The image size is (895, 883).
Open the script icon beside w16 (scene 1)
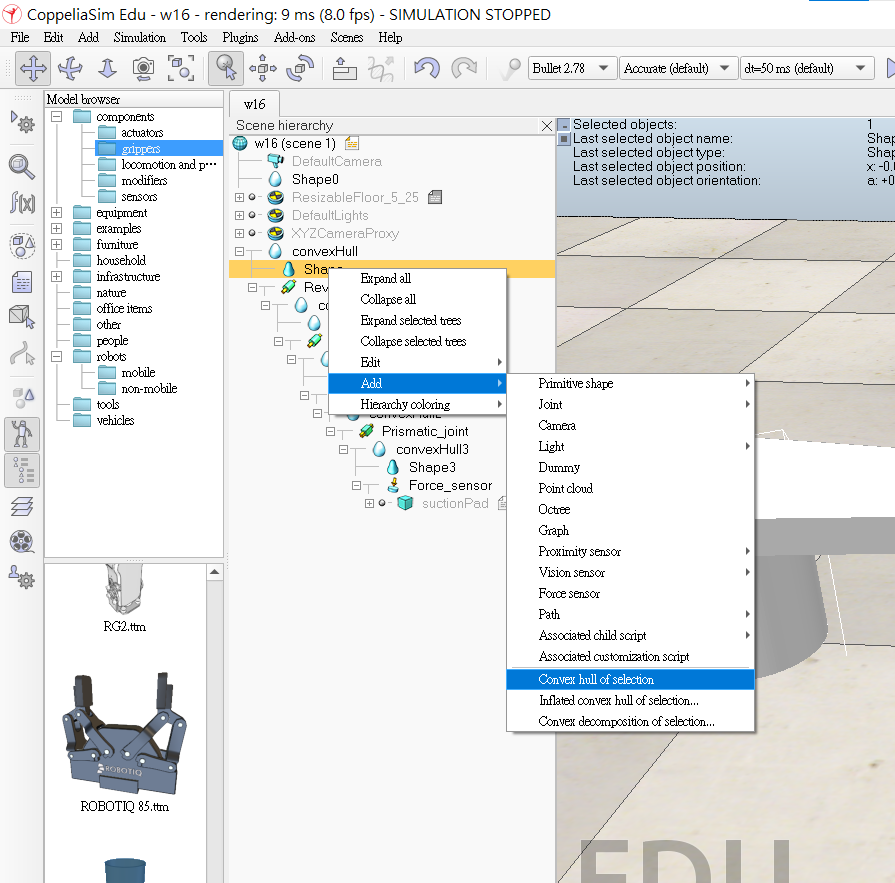pos(352,143)
